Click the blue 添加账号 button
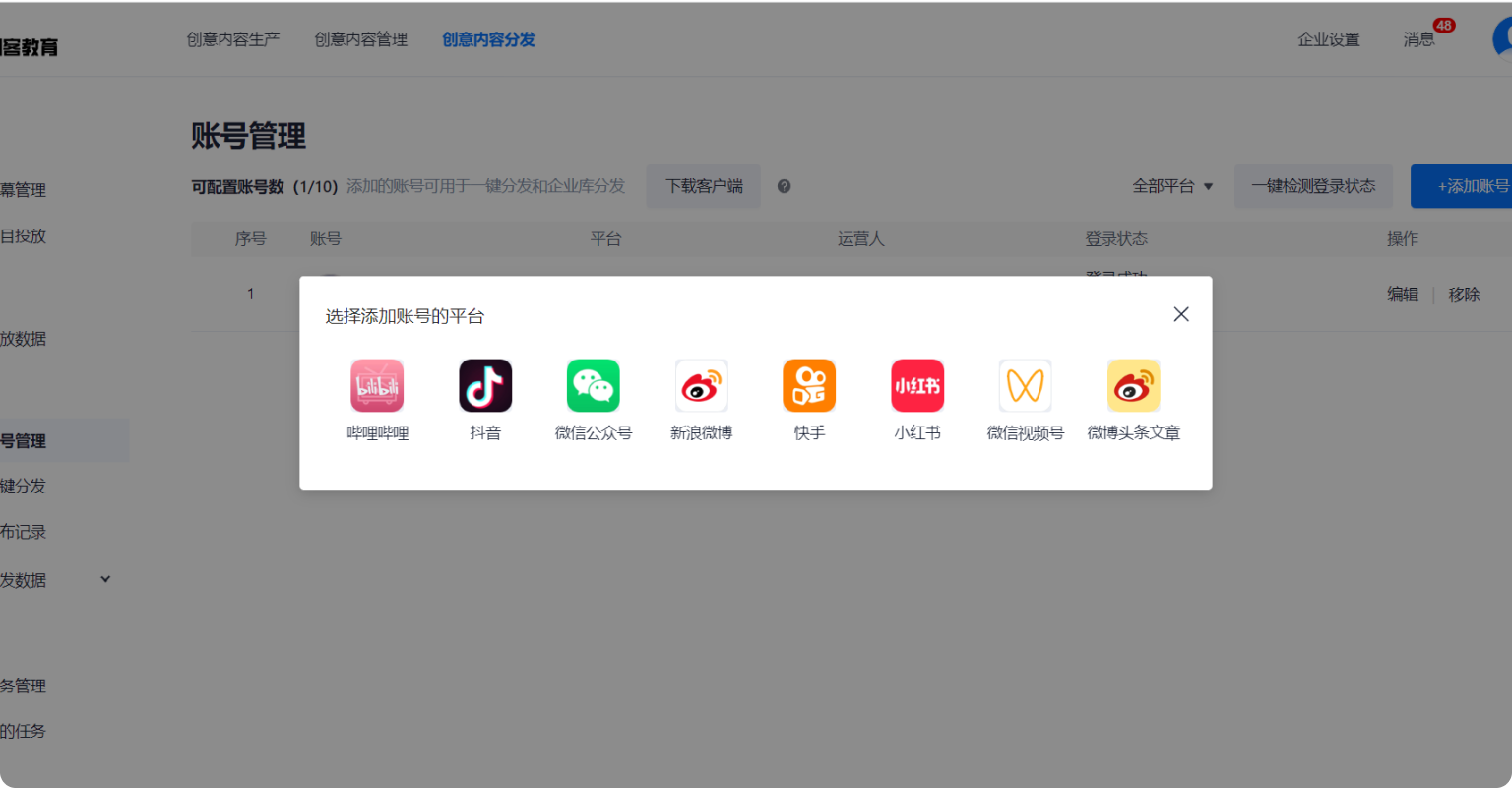 tap(1467, 186)
